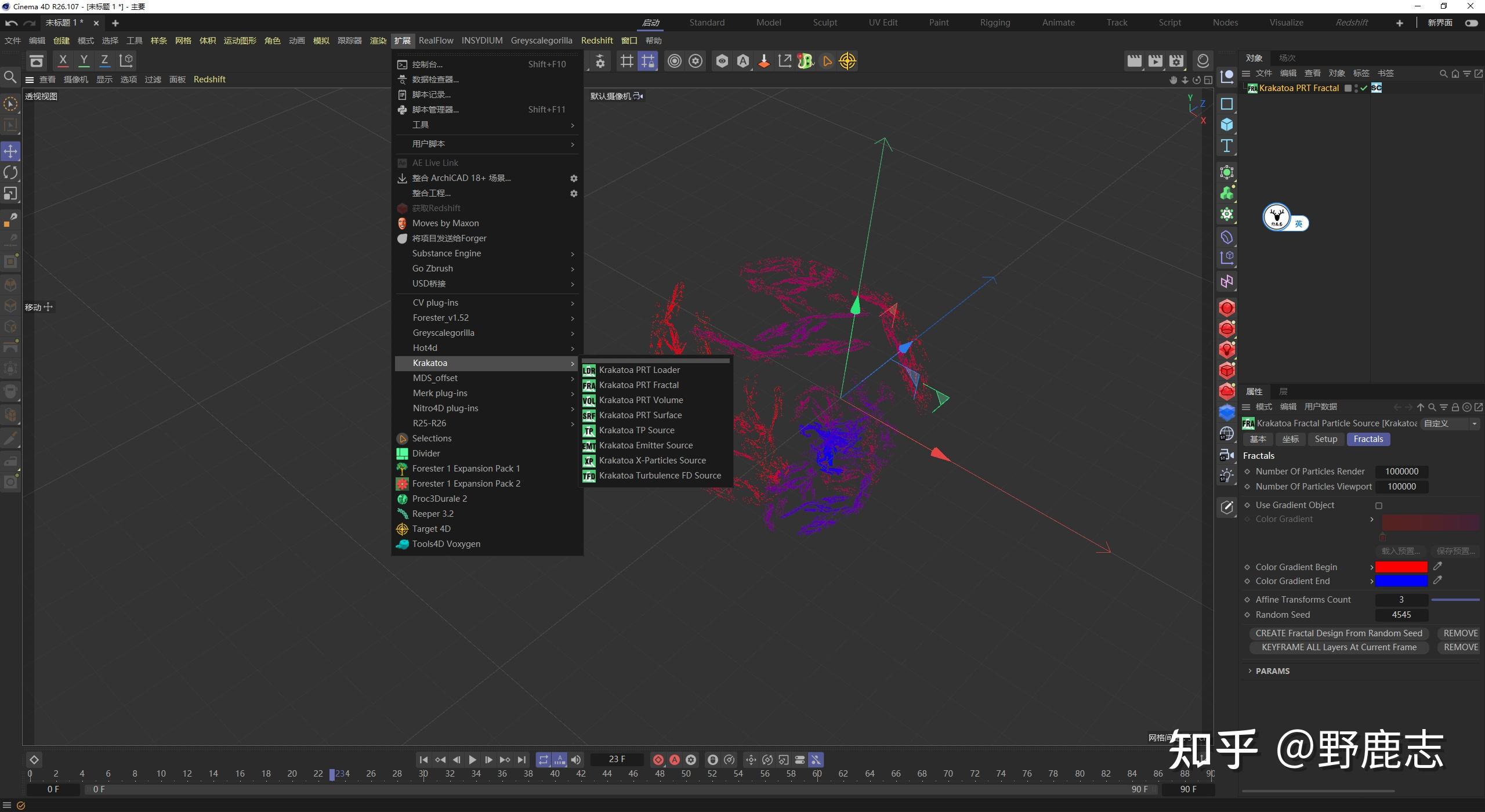Click CREATE Fractal Design From Random Seed
The height and width of the screenshot is (812, 1485).
click(x=1338, y=633)
